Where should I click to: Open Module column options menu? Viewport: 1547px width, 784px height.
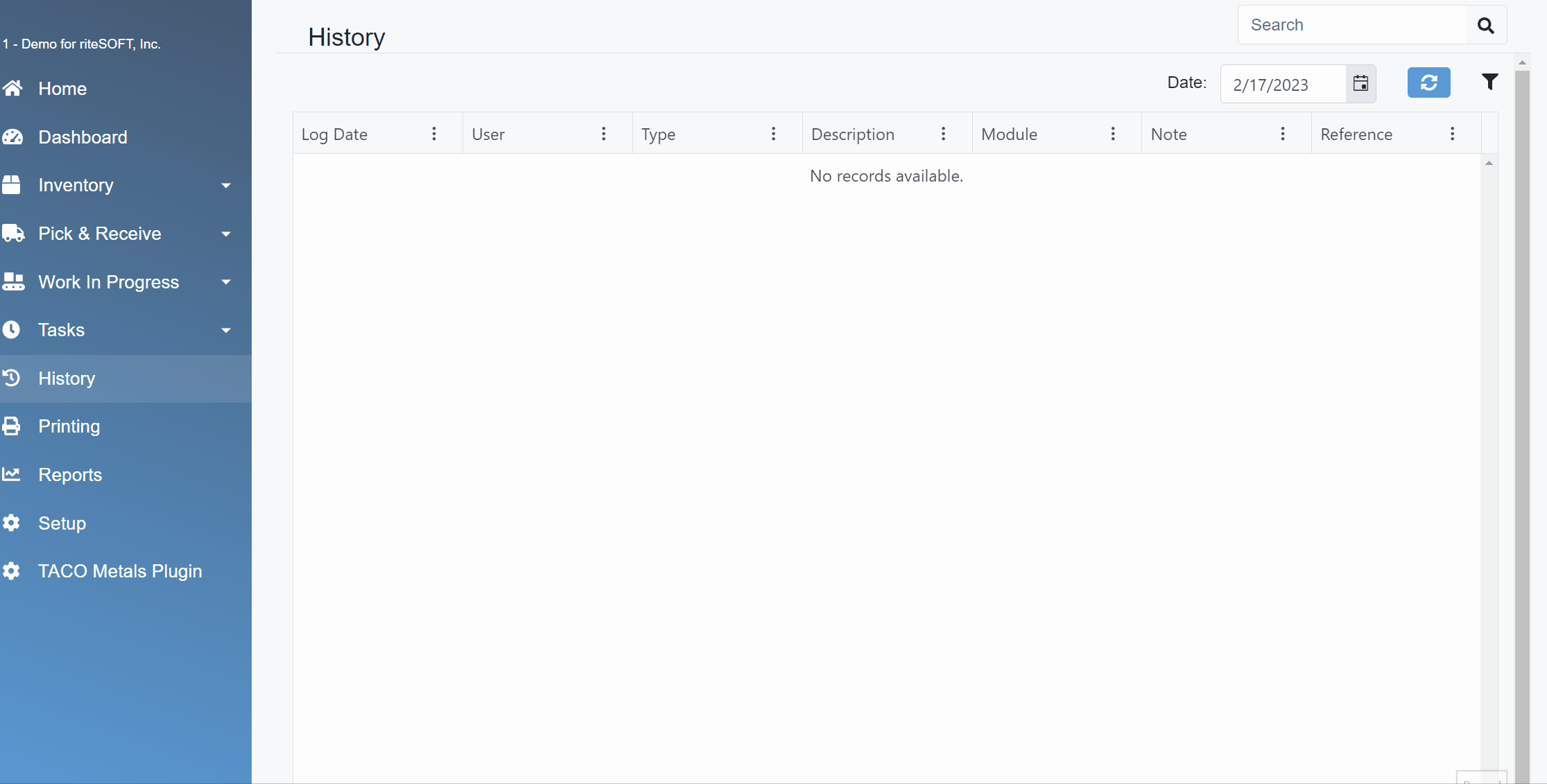tap(1113, 134)
